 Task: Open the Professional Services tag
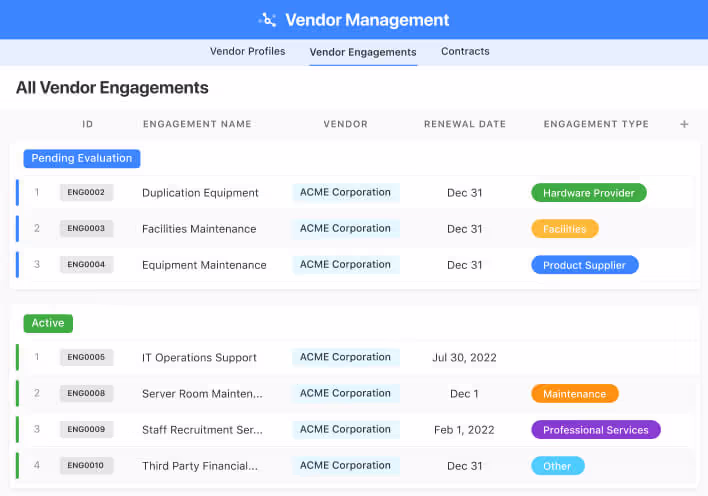point(595,430)
